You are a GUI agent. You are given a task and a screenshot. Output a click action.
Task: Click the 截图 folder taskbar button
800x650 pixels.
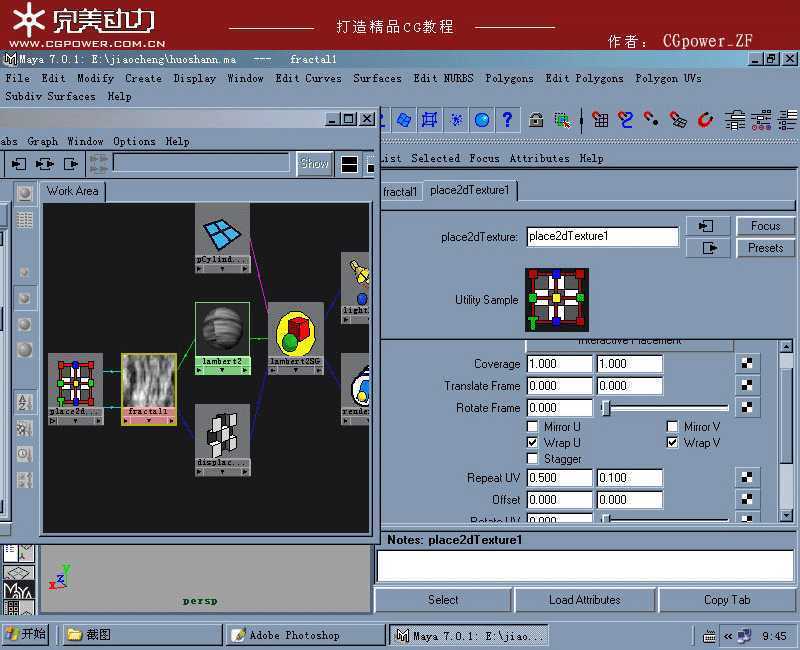tap(143, 635)
